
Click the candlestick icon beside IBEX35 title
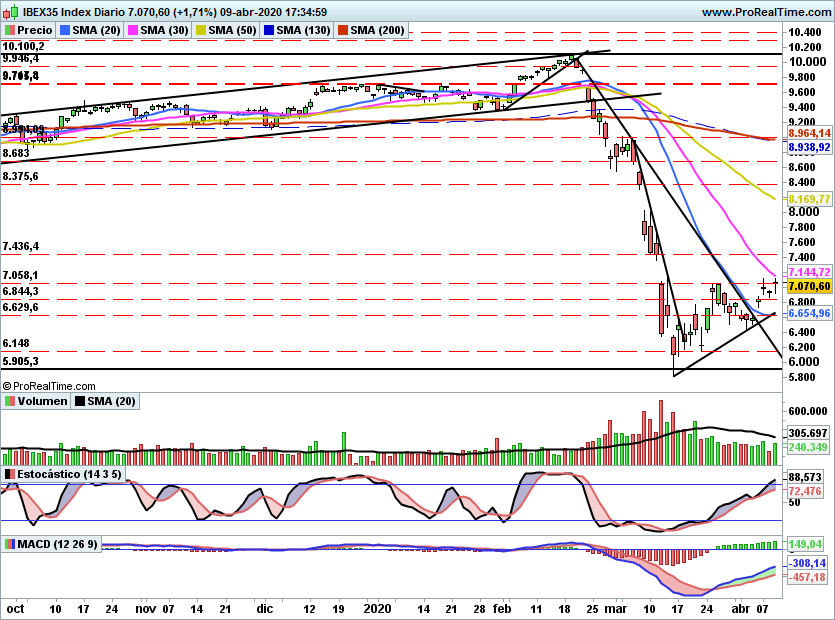10,11
